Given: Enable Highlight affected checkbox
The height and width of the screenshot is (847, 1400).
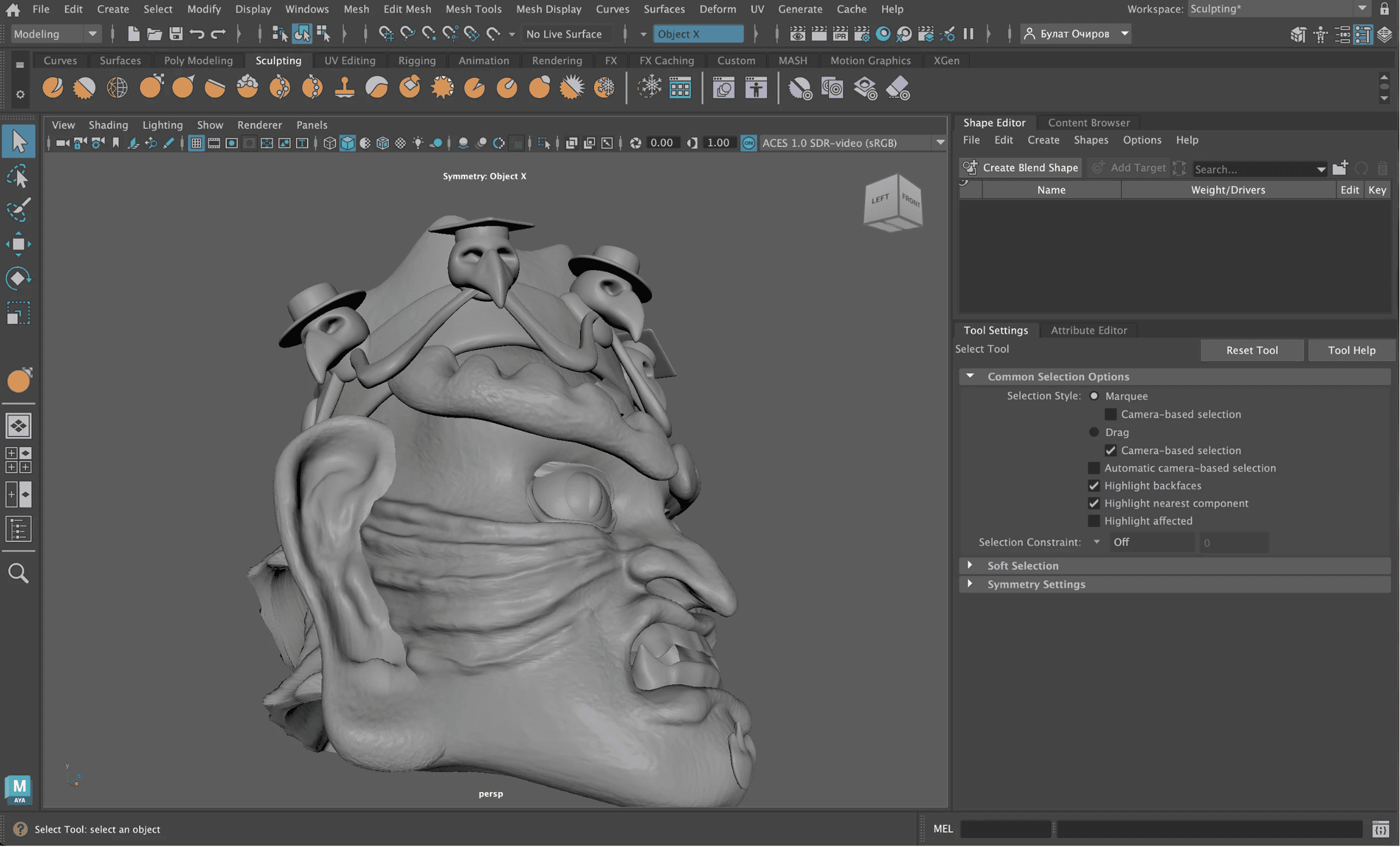Looking at the screenshot, I should click(1094, 521).
